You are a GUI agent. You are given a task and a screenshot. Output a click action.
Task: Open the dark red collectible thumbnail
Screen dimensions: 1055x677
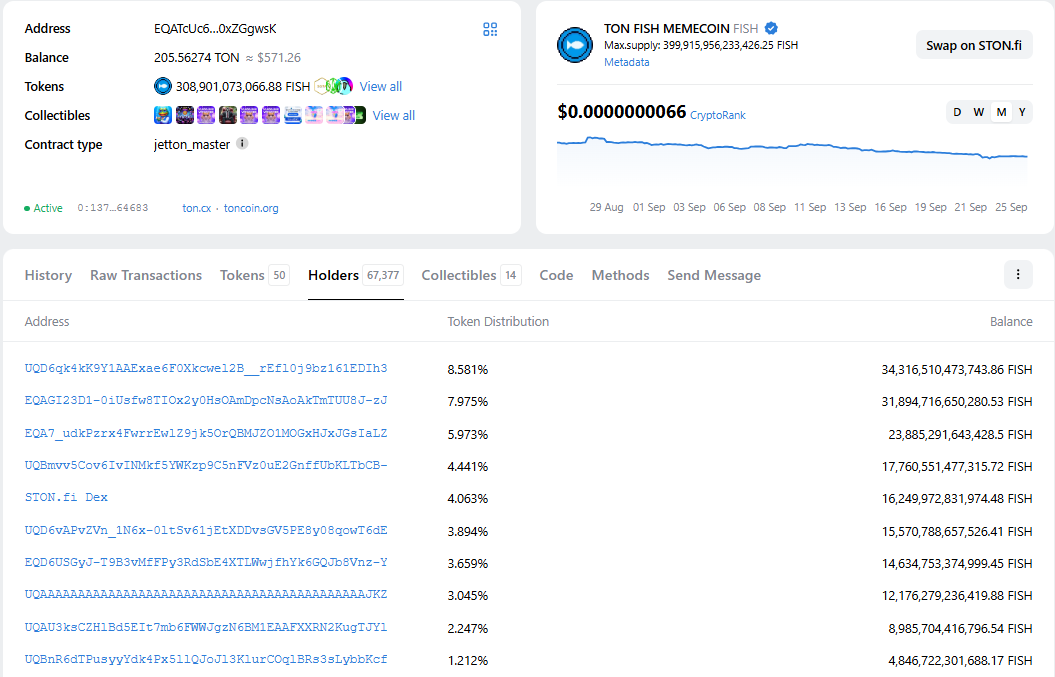coord(228,115)
